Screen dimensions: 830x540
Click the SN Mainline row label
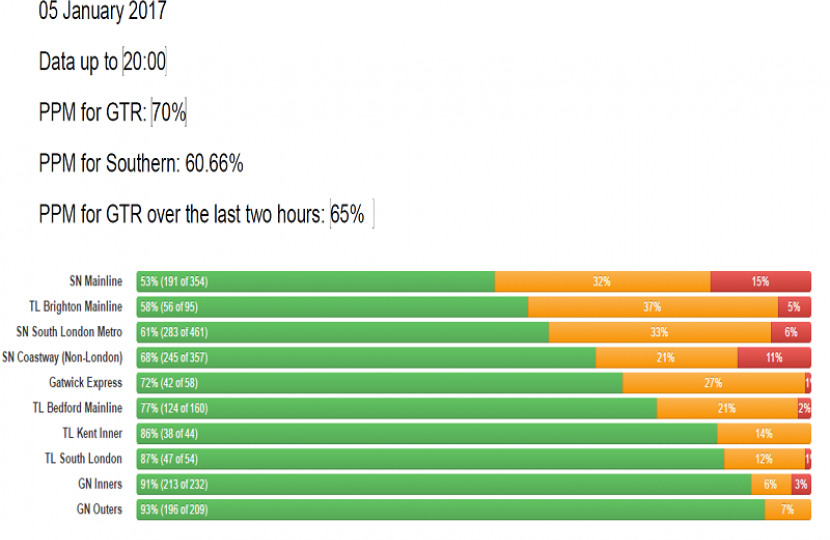pos(97,282)
